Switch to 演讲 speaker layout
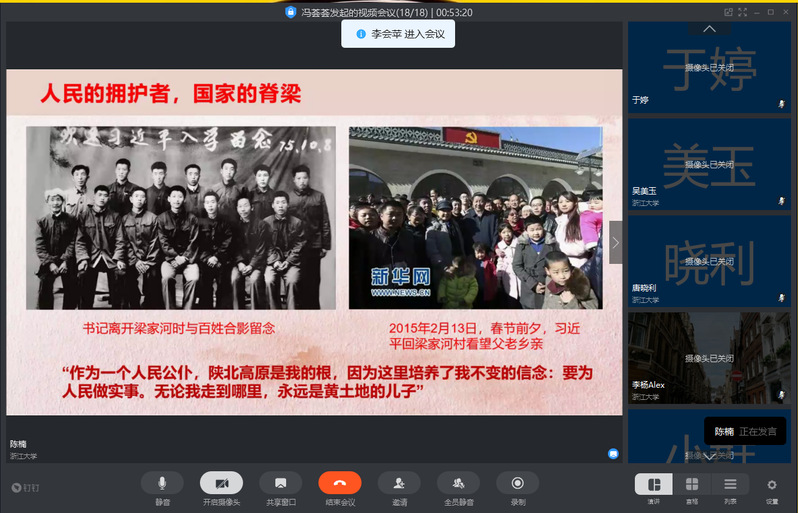The image size is (798, 513). (653, 484)
